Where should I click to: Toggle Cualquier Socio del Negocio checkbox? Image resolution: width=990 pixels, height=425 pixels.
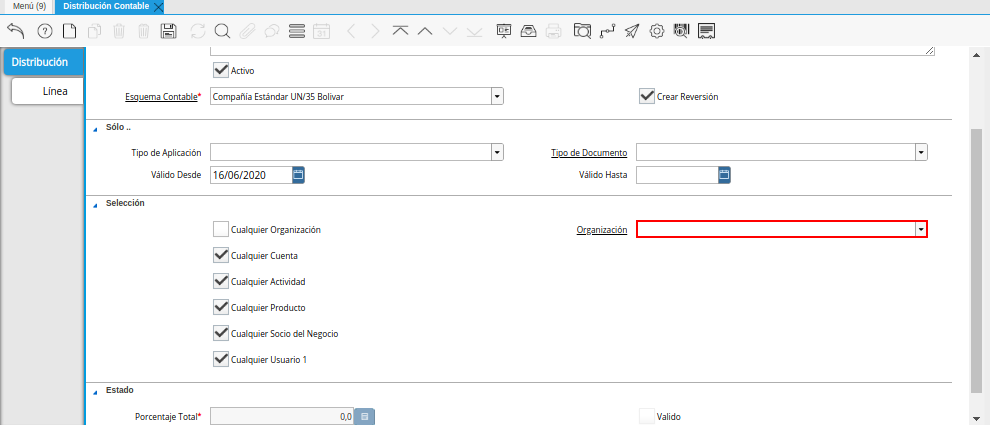pos(221,333)
